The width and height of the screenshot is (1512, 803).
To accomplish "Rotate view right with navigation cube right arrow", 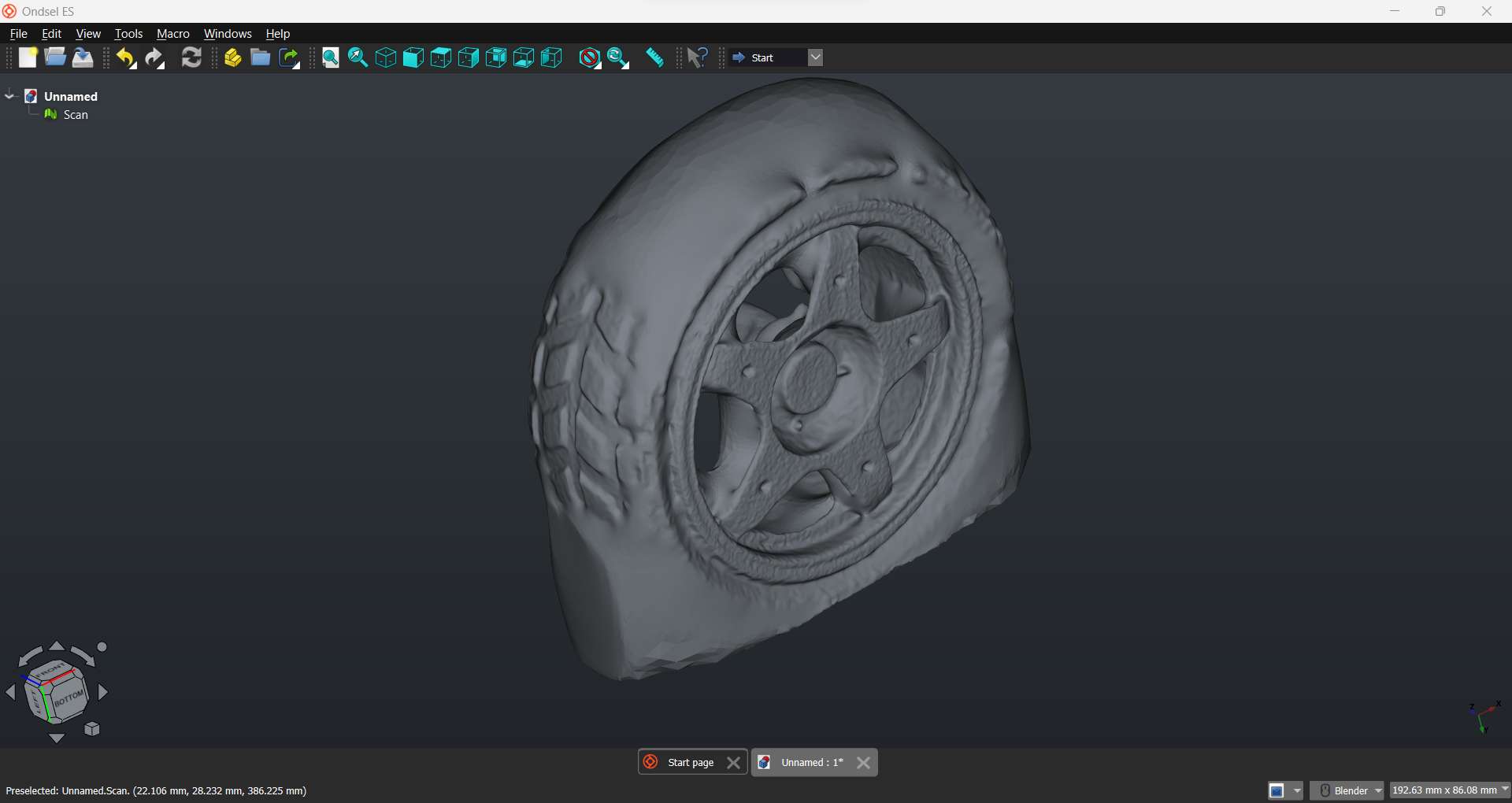I will click(x=103, y=693).
